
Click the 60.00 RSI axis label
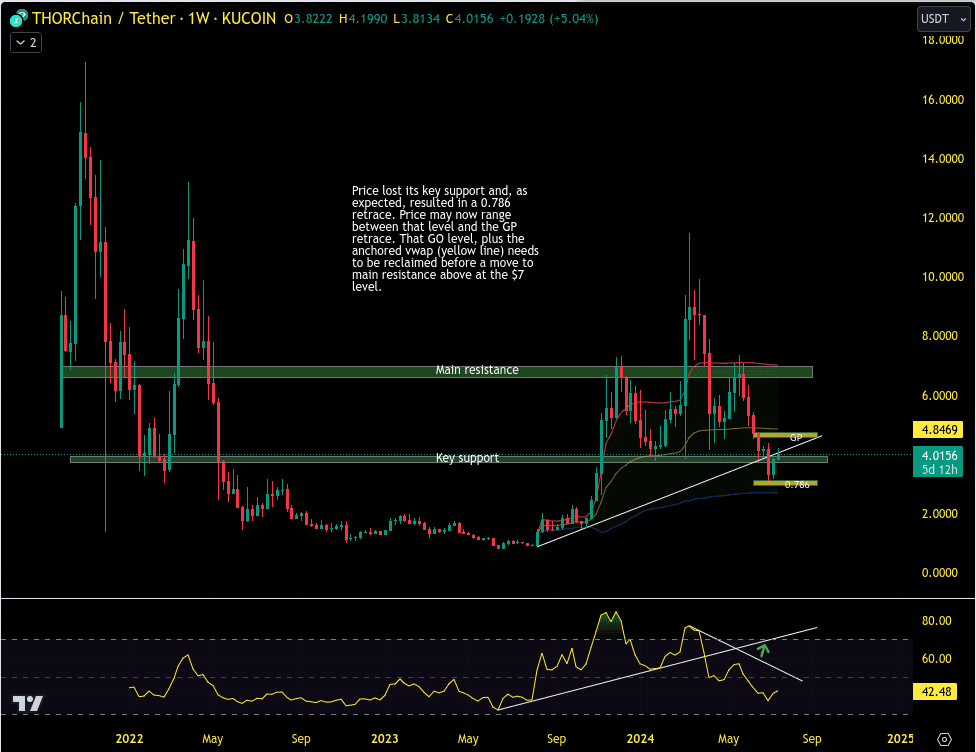[x=936, y=659]
